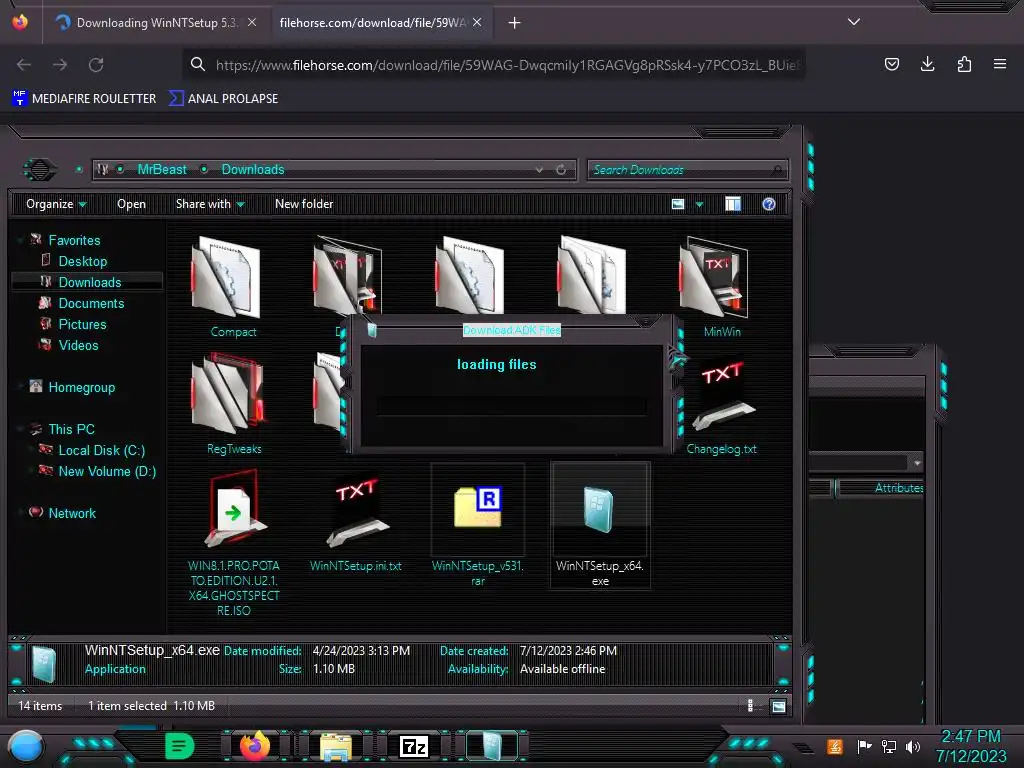Image resolution: width=1024 pixels, height=768 pixels.
Task: Click the Firefox icon in taskbar
Action: (x=255, y=745)
